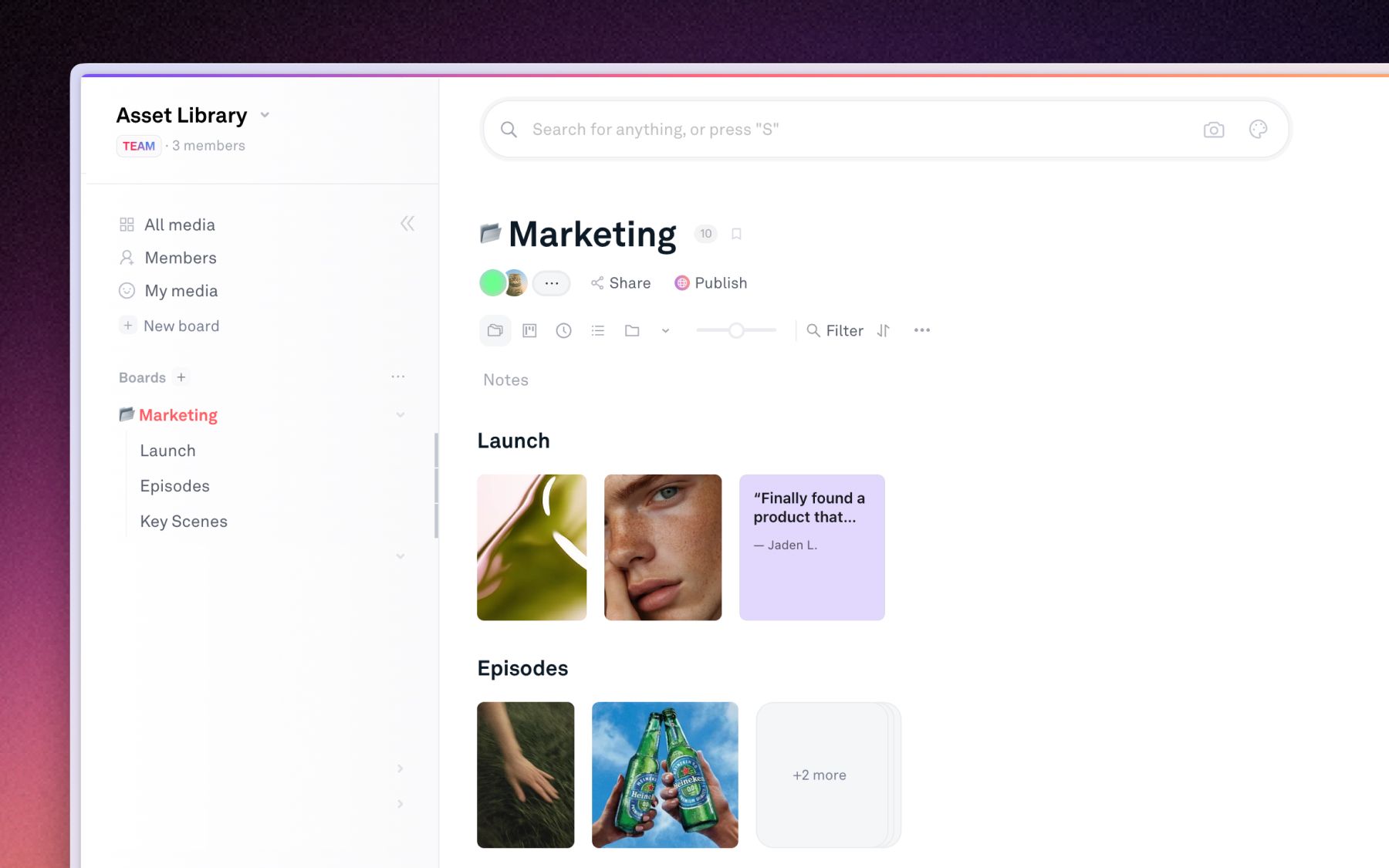
Task: Show the +2 more items stack
Action: point(828,775)
